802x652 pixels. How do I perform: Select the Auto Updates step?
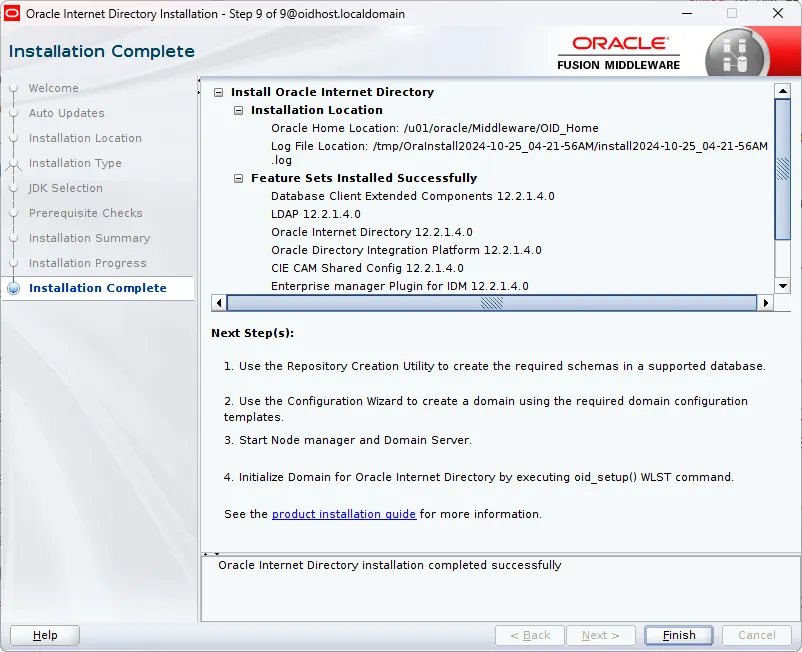pyautogui.click(x=66, y=113)
